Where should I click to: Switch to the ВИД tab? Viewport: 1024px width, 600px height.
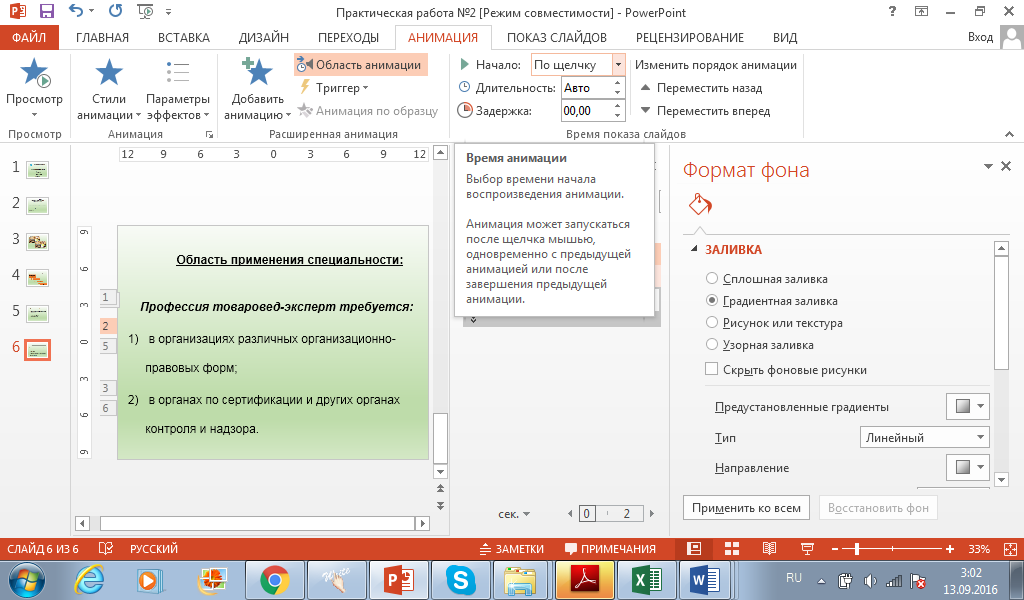click(784, 37)
